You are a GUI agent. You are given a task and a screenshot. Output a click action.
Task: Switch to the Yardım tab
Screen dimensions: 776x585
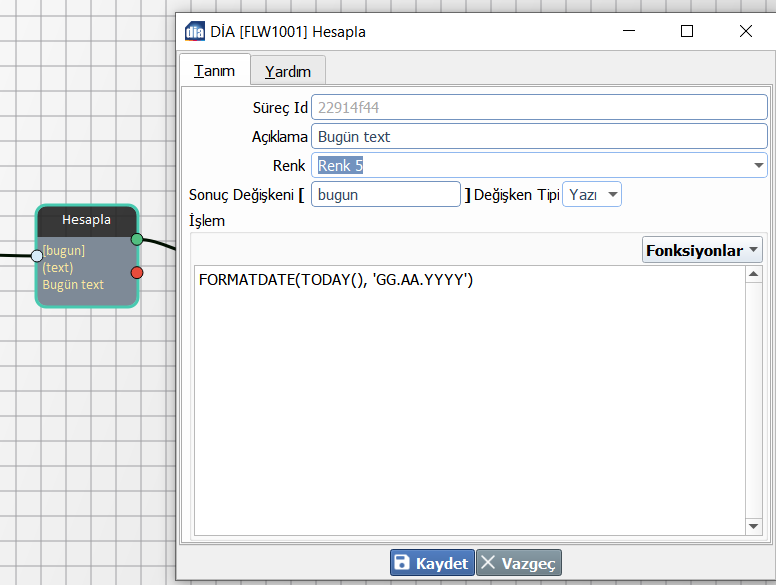click(x=287, y=71)
